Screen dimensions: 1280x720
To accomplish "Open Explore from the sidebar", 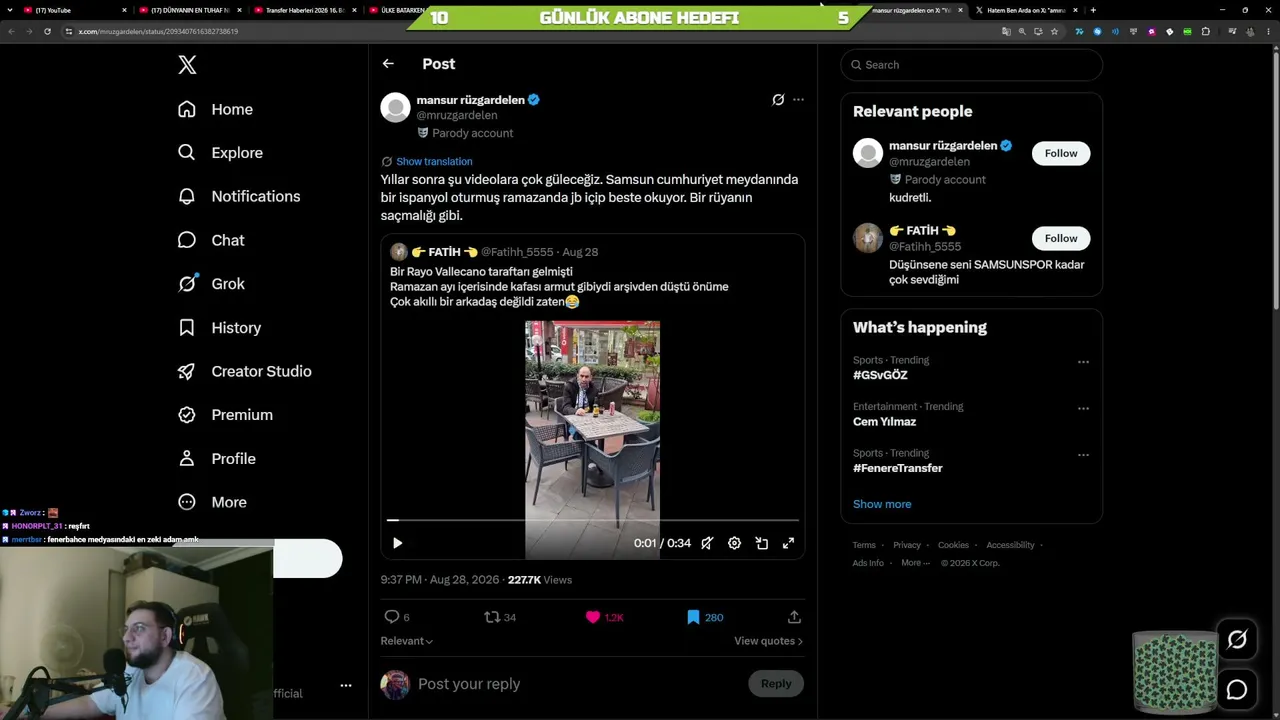I will coord(220,153).
